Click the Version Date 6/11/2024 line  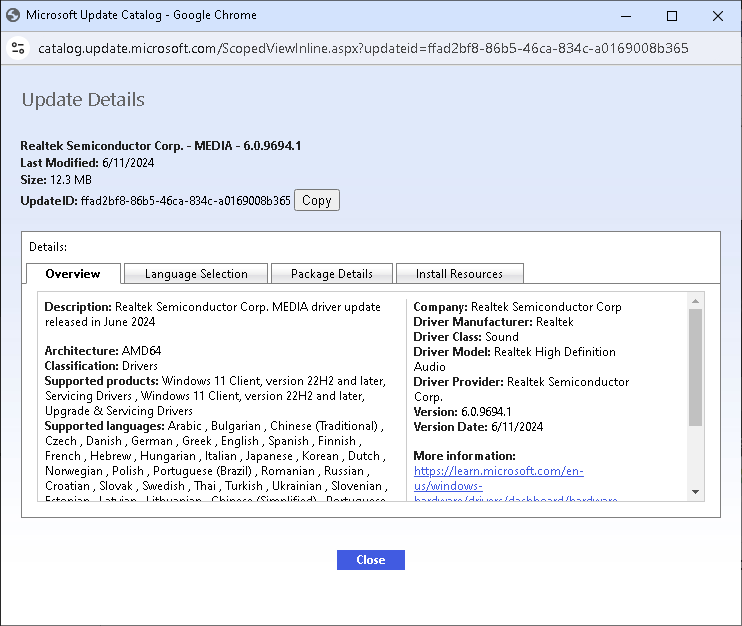coord(478,427)
